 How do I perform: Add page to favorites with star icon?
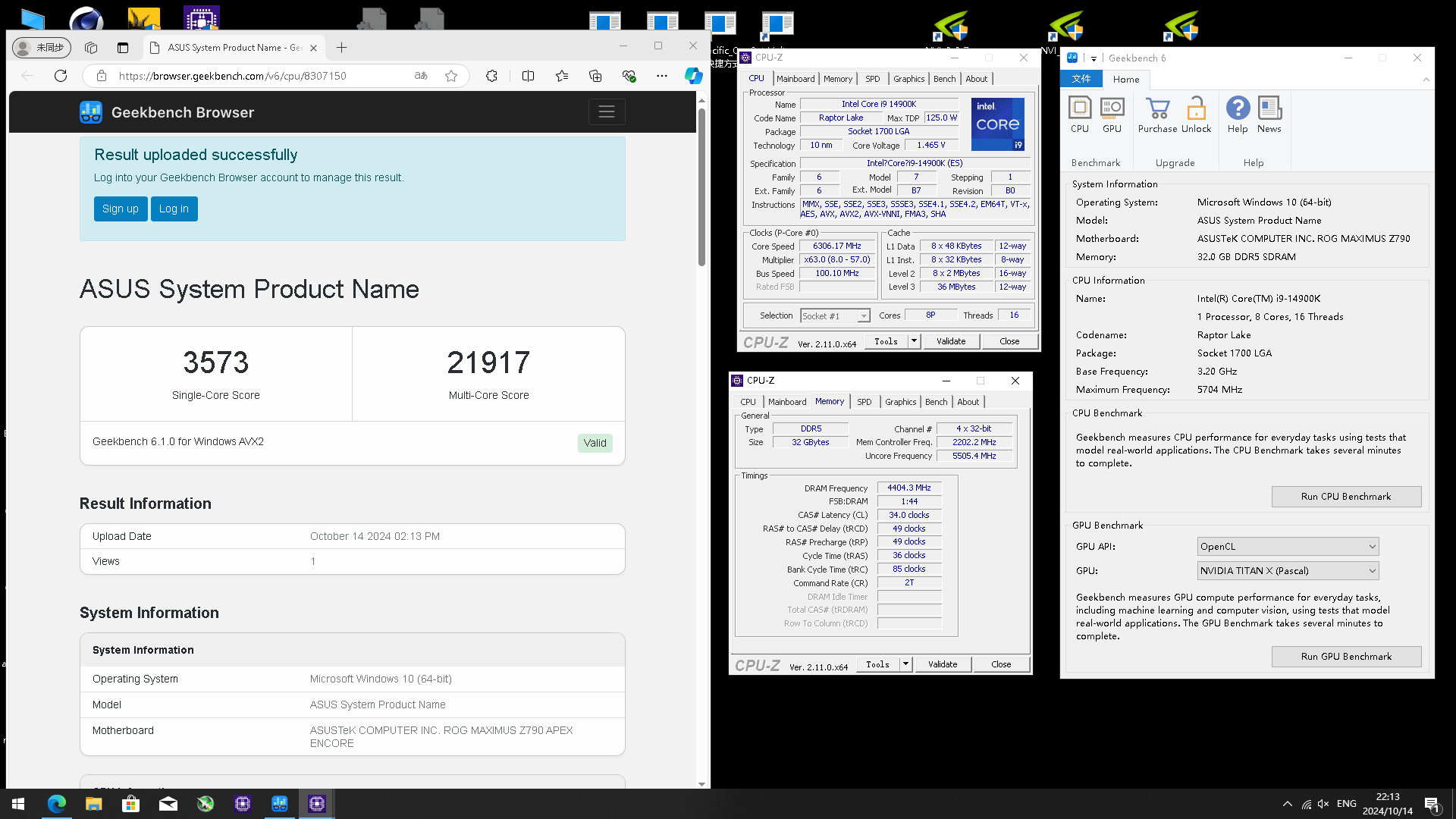(x=451, y=76)
